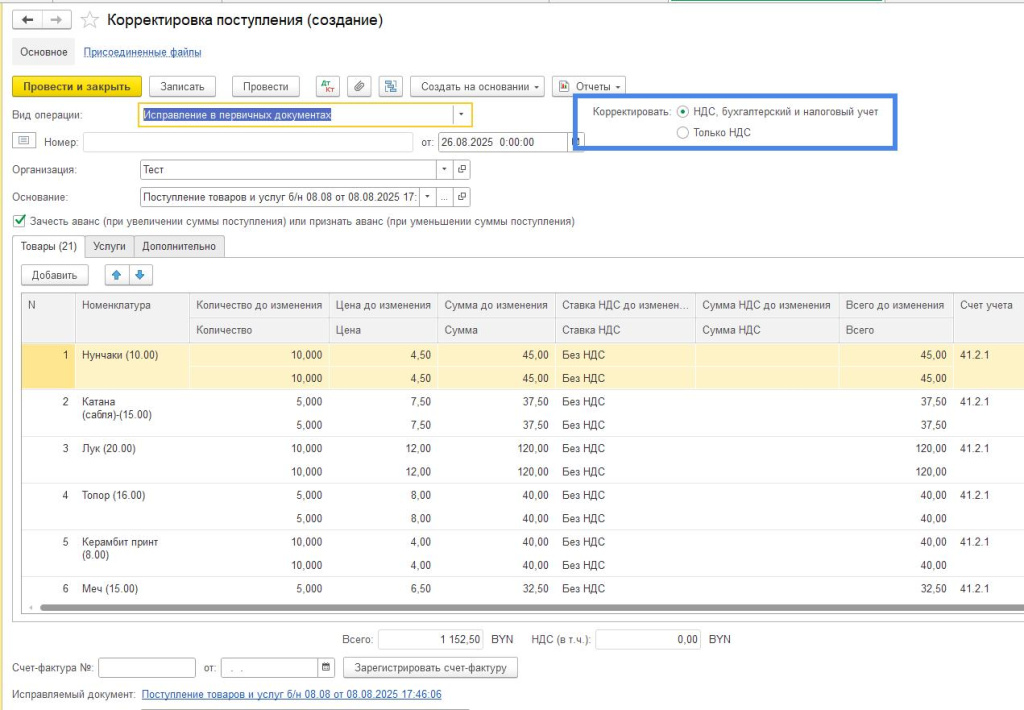Click the Записать button
The image size is (1024, 710).
pos(183,86)
